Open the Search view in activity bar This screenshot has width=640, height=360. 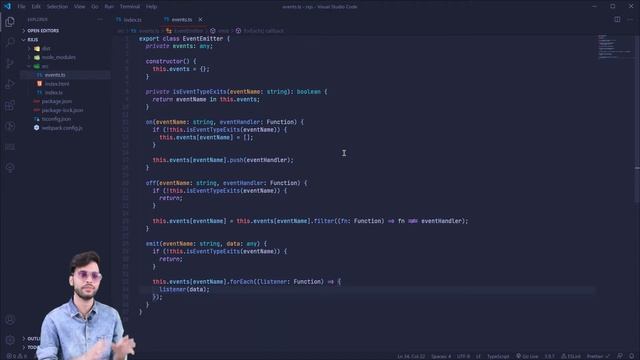point(10,42)
